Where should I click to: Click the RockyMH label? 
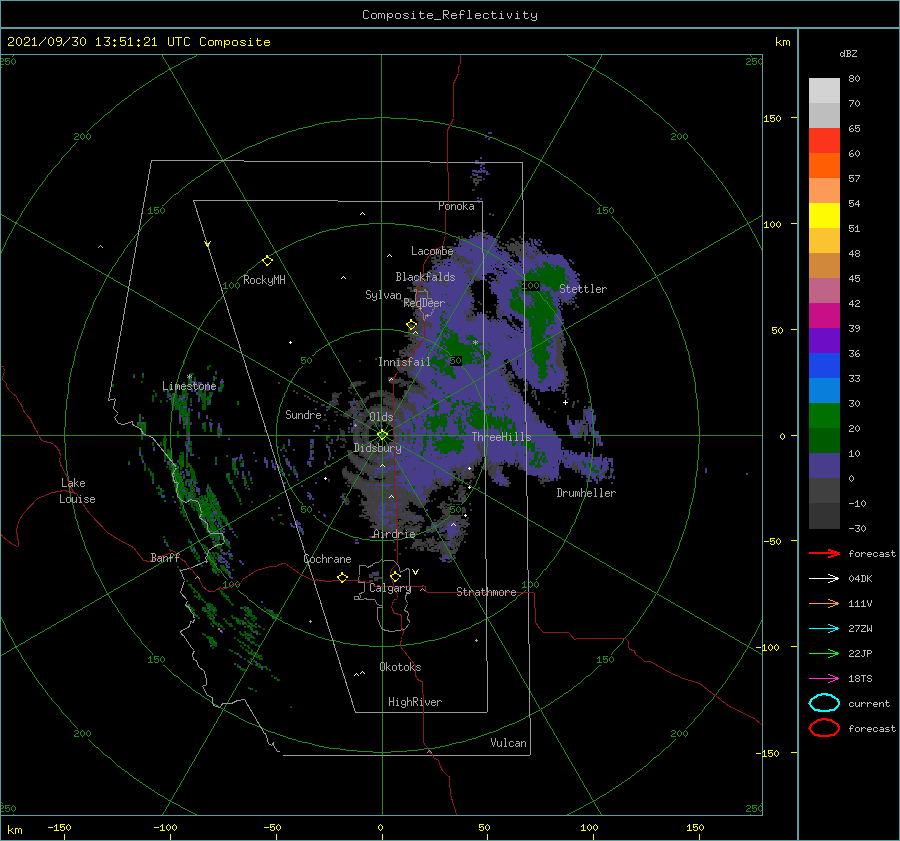264,280
